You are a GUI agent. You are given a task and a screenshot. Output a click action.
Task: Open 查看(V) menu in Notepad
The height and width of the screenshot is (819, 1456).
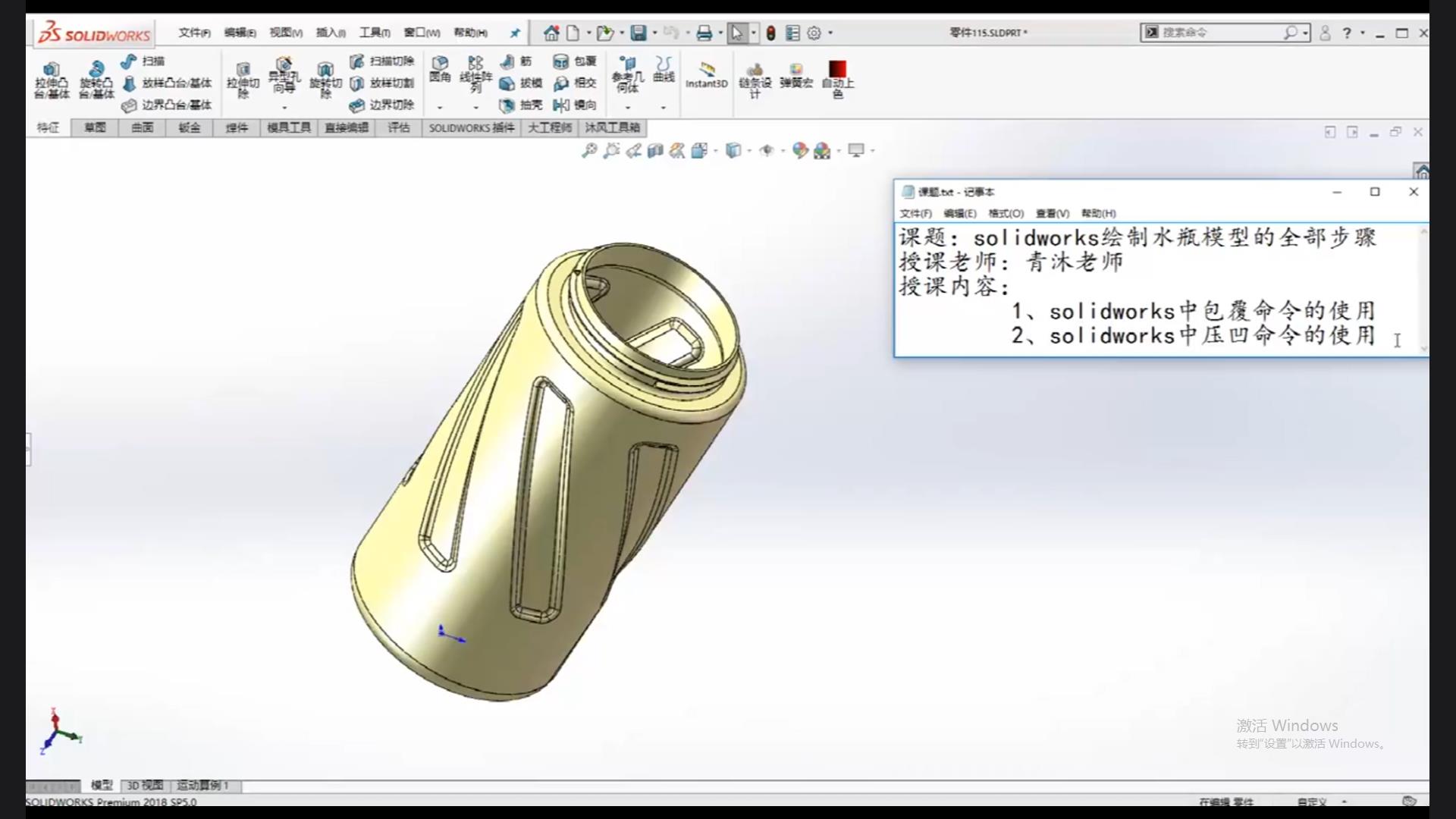pyautogui.click(x=1053, y=214)
